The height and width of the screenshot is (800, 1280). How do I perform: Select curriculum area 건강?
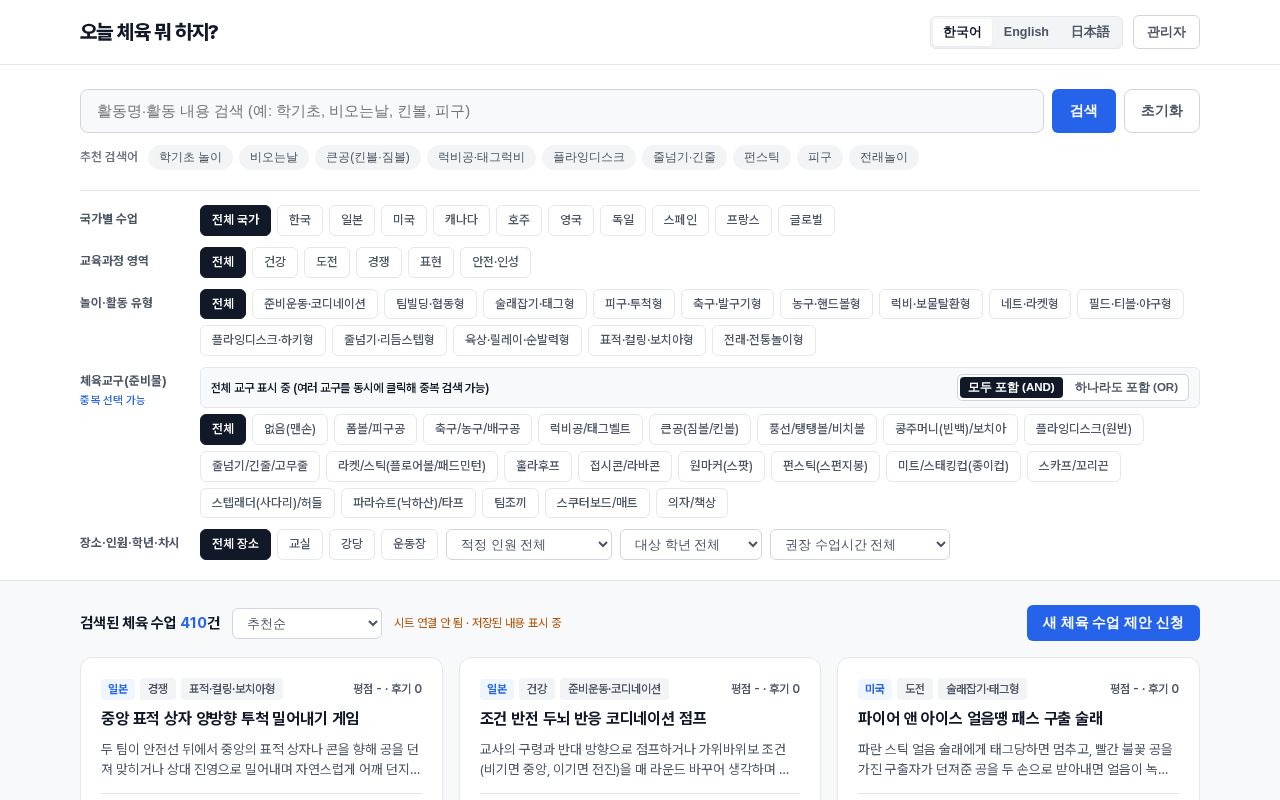275,262
